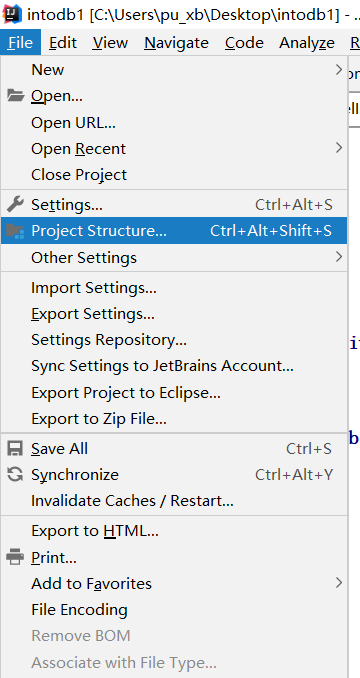
Task: Click the printer icon beside Print...
Action: point(15,557)
